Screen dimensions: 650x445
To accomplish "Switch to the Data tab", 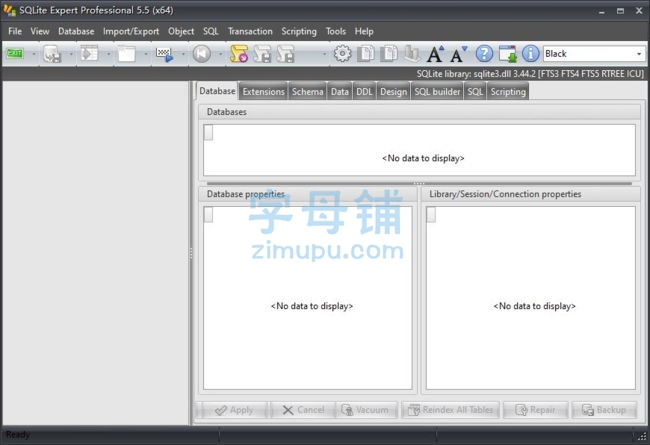I will click(x=340, y=92).
